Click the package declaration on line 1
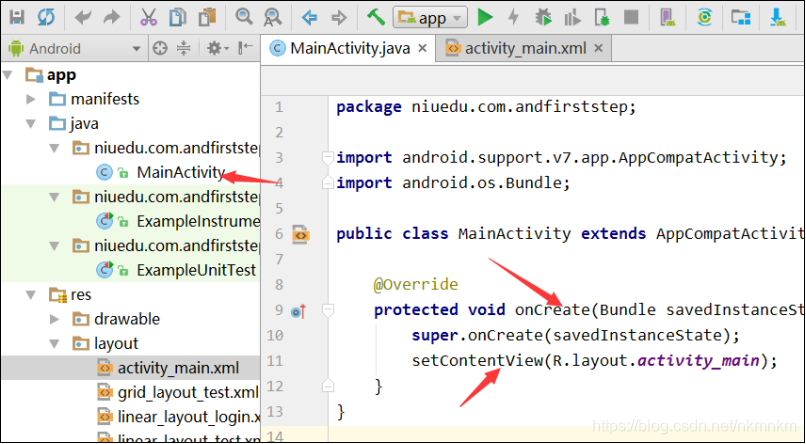This screenshot has height=444, width=806. pyautogui.click(x=486, y=107)
